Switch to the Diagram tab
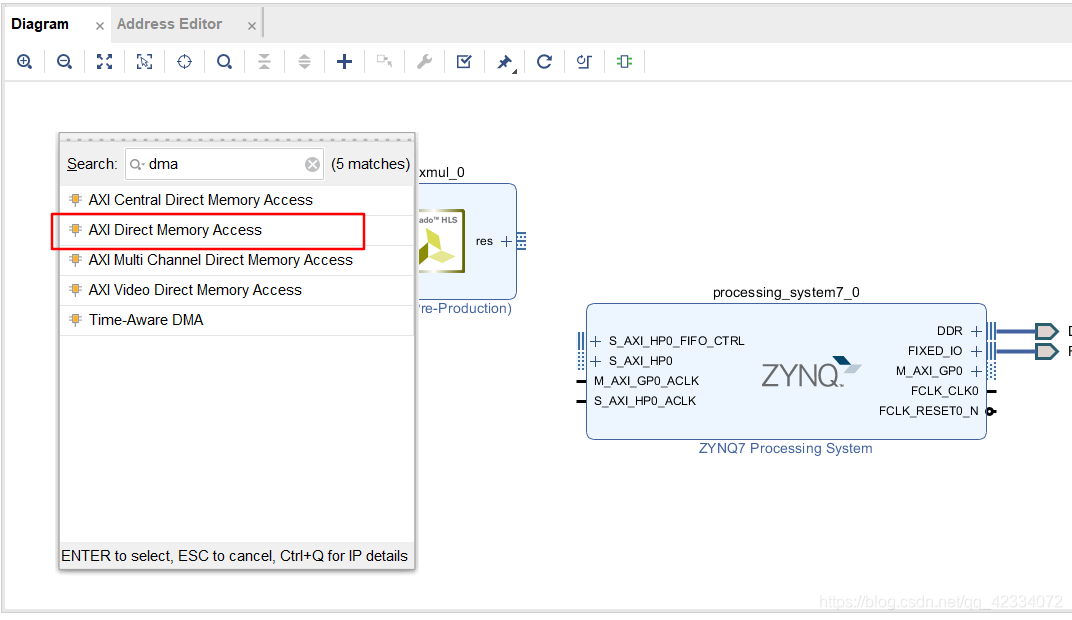1072x620 pixels. point(40,24)
